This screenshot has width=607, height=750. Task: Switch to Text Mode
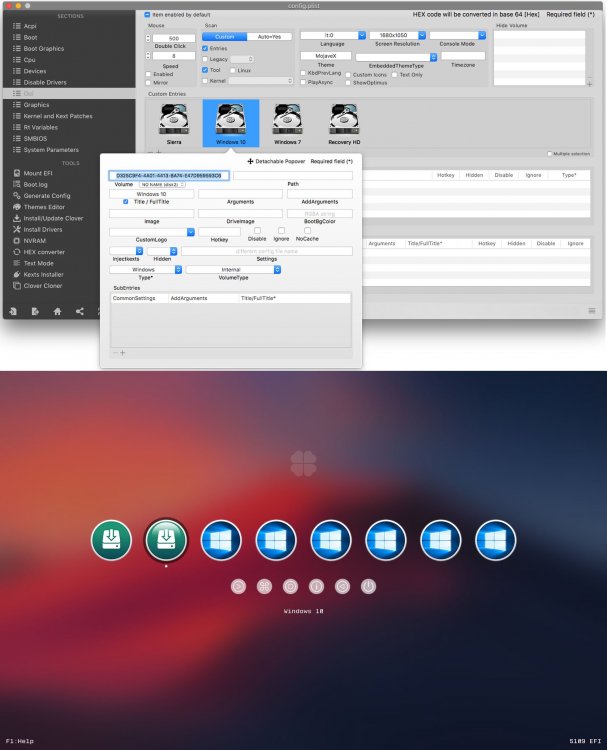click(x=38, y=263)
